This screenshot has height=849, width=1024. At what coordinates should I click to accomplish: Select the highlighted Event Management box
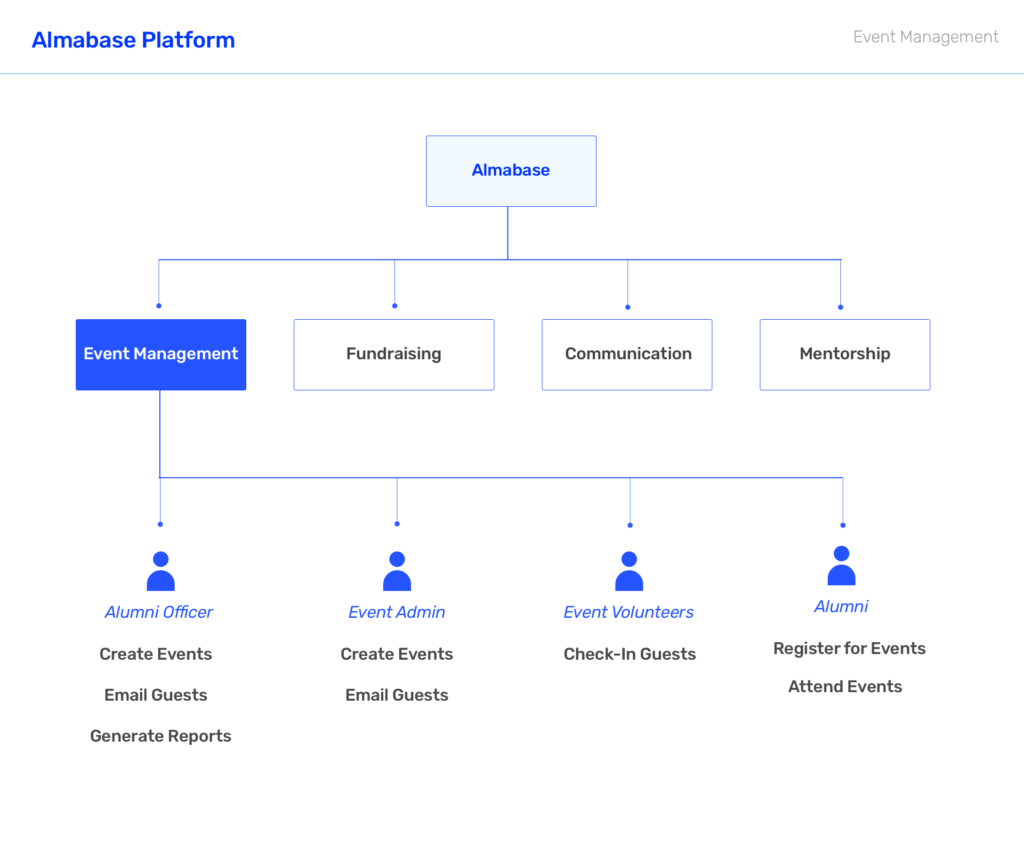coord(161,354)
